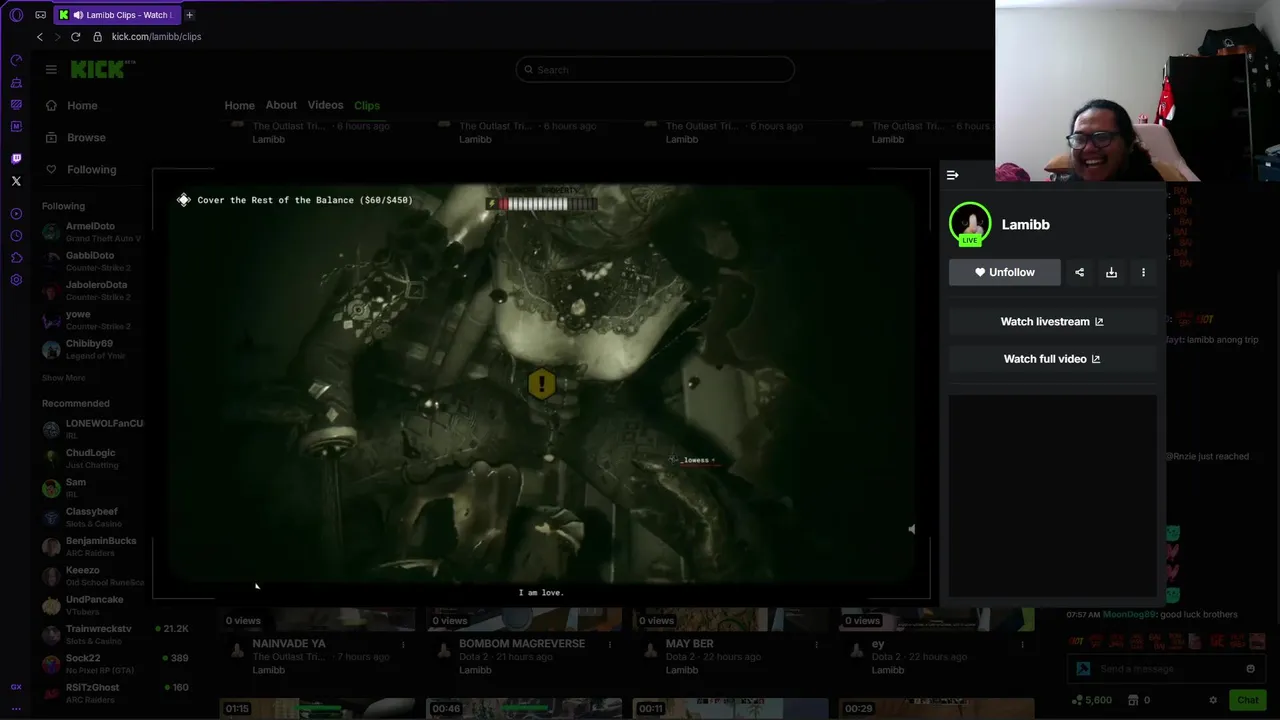Image resolution: width=1280 pixels, height=720 pixels.
Task: Reload the current page
Action: pos(75,37)
